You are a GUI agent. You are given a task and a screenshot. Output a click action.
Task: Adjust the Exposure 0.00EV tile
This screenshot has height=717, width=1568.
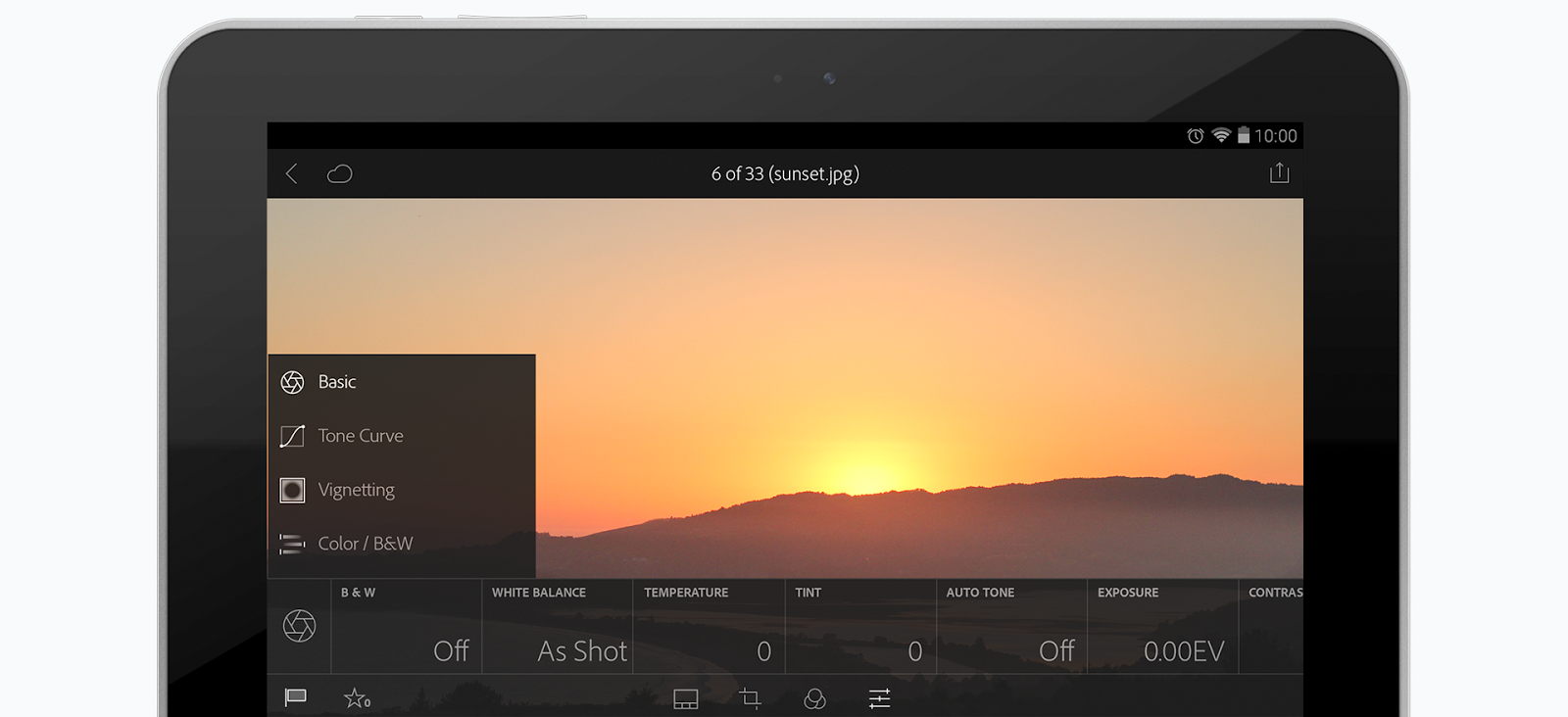[x=1163, y=626]
